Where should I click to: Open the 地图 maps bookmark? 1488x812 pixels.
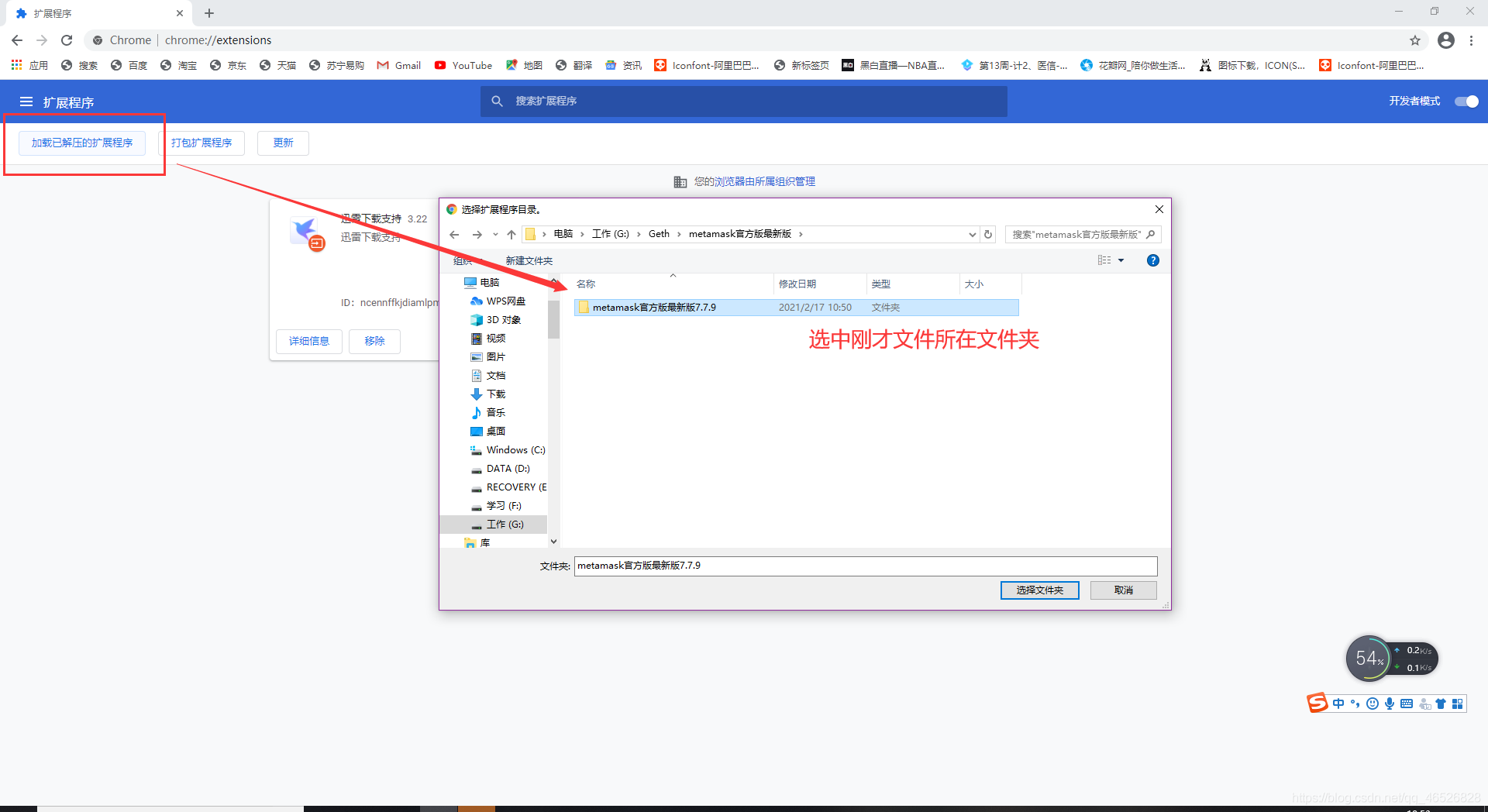point(524,65)
